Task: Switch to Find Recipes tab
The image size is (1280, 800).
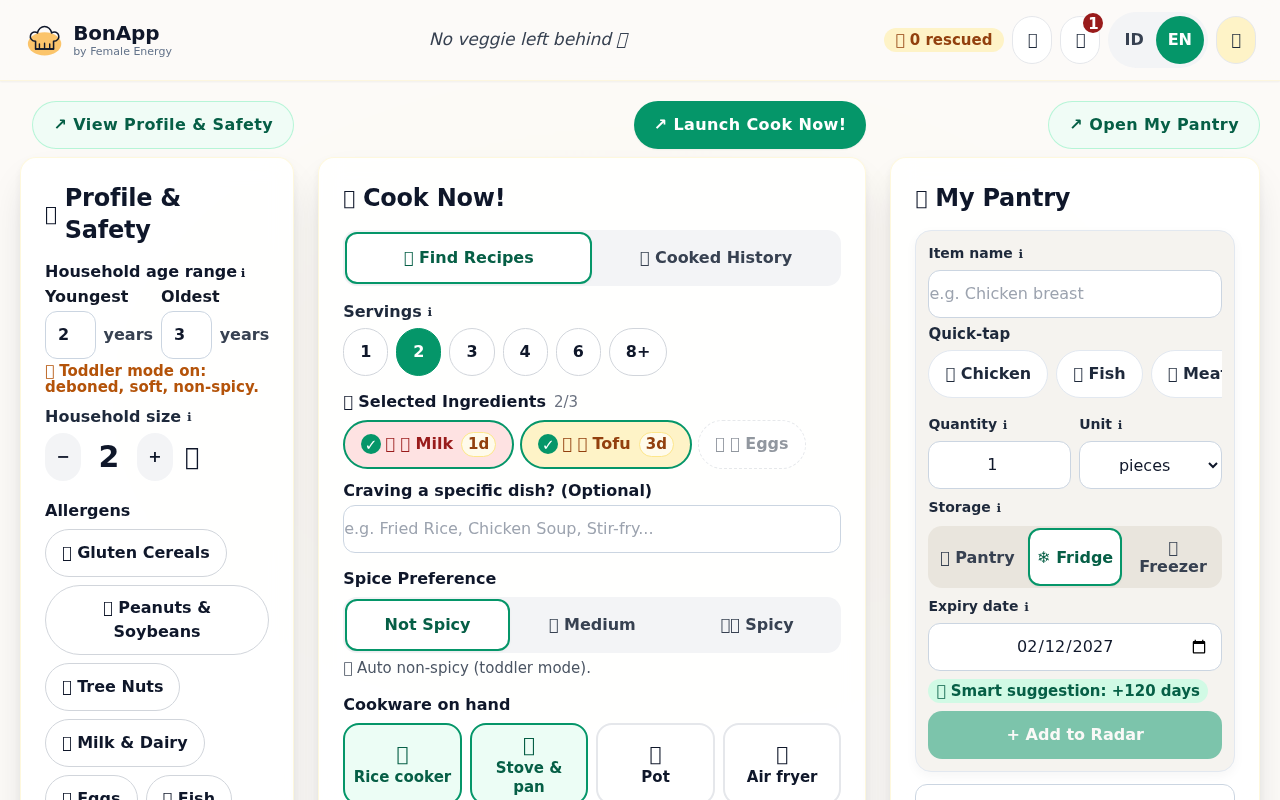Action: pos(468,258)
